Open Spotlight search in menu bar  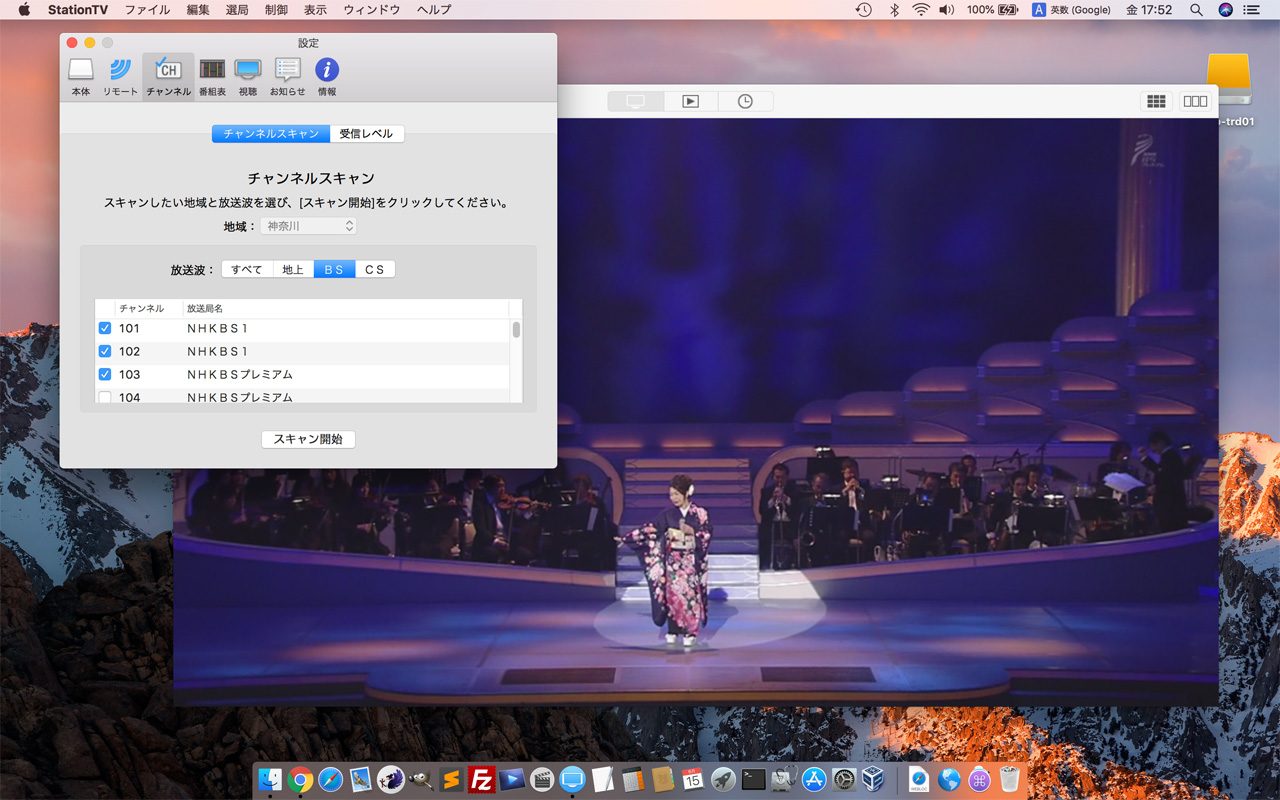click(1196, 10)
